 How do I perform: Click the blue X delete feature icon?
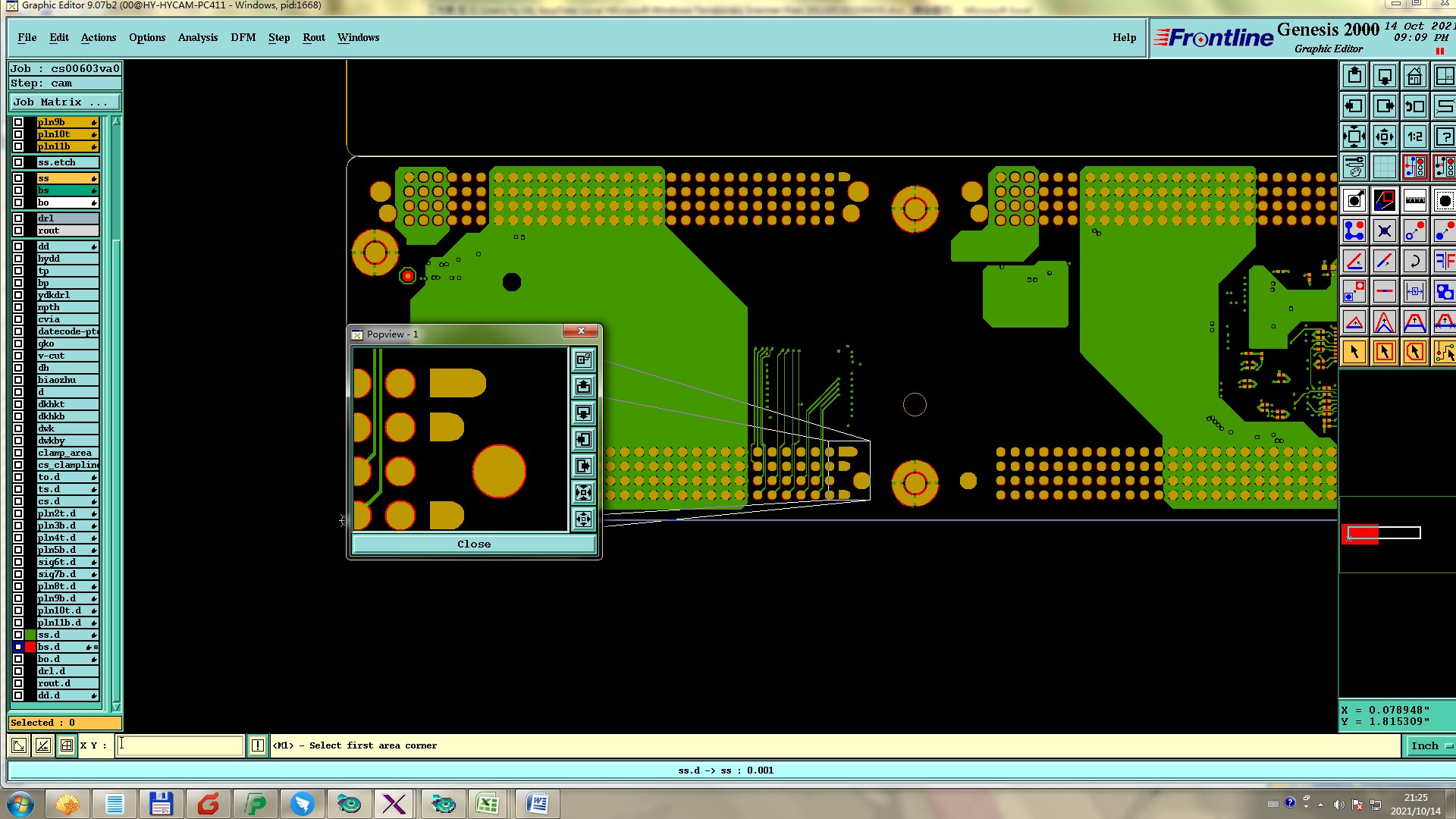(1385, 231)
